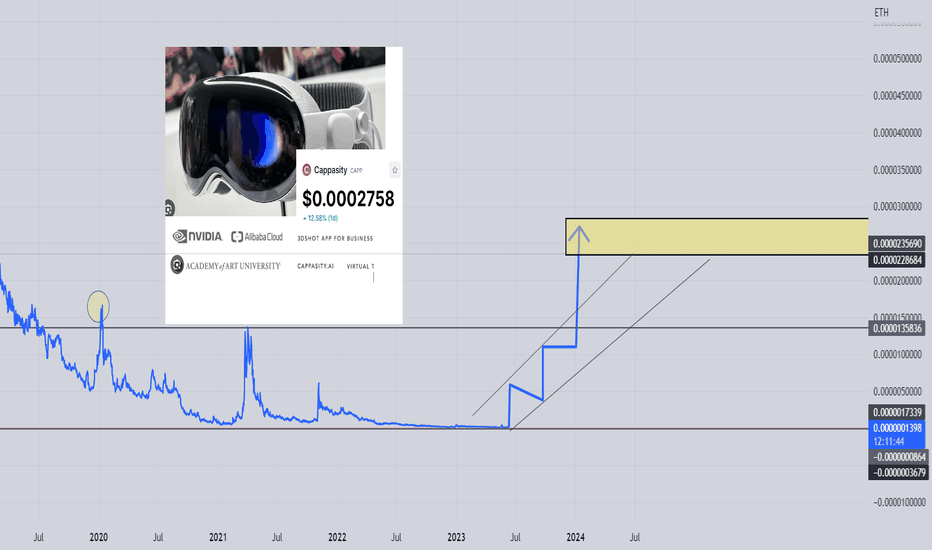Click the $0.0002758 price value
The width and height of the screenshot is (932, 550).
(x=348, y=199)
